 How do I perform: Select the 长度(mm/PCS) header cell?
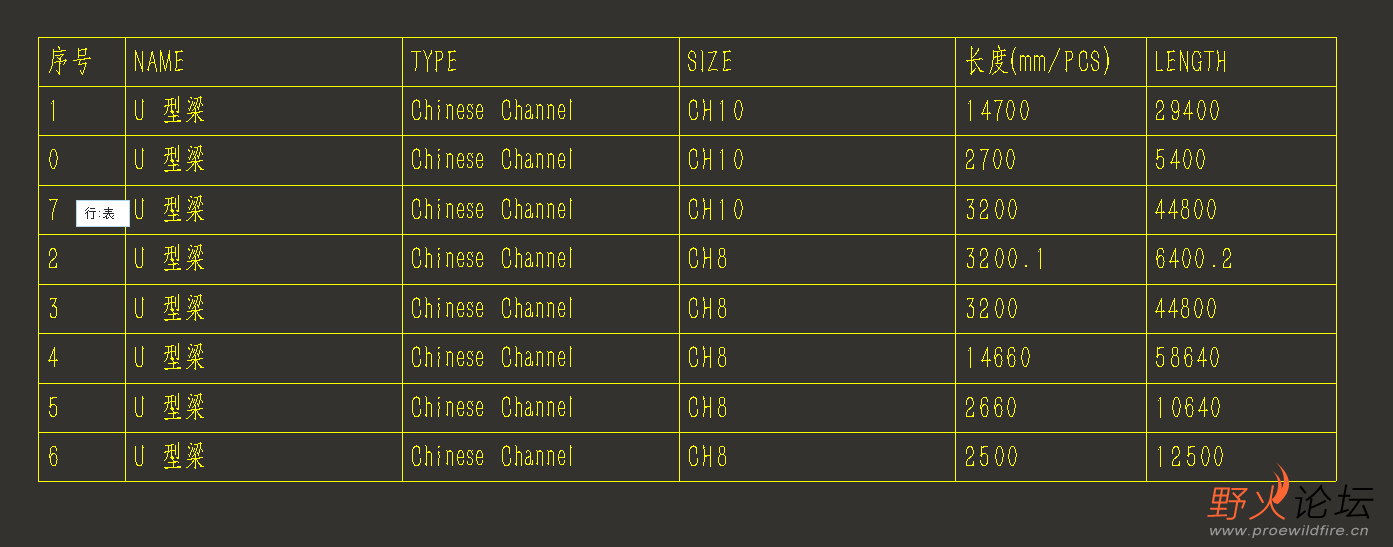tap(1051, 62)
